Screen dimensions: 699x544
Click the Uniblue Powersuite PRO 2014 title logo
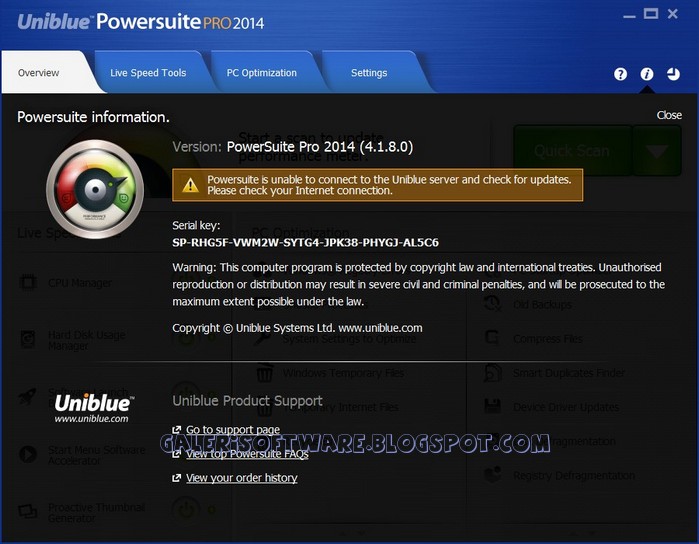(141, 22)
